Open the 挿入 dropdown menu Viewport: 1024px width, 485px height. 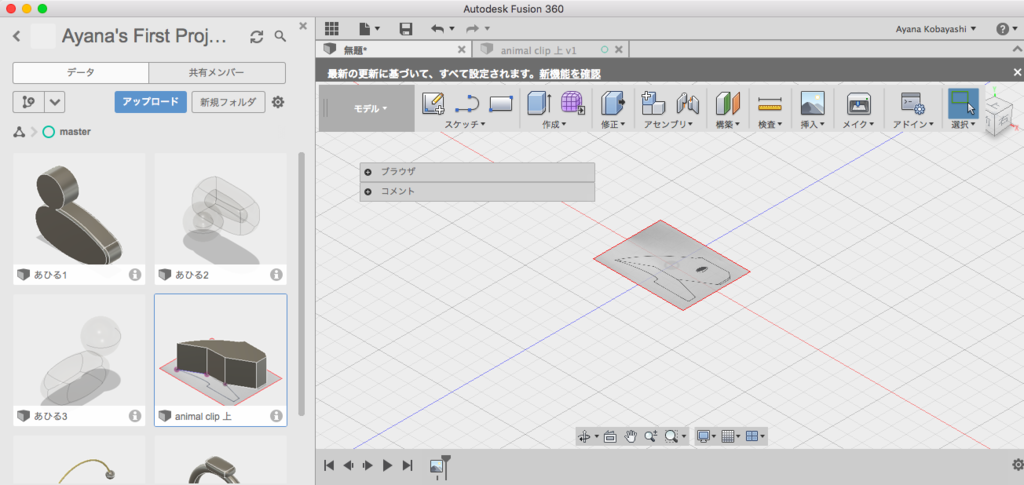[812, 124]
